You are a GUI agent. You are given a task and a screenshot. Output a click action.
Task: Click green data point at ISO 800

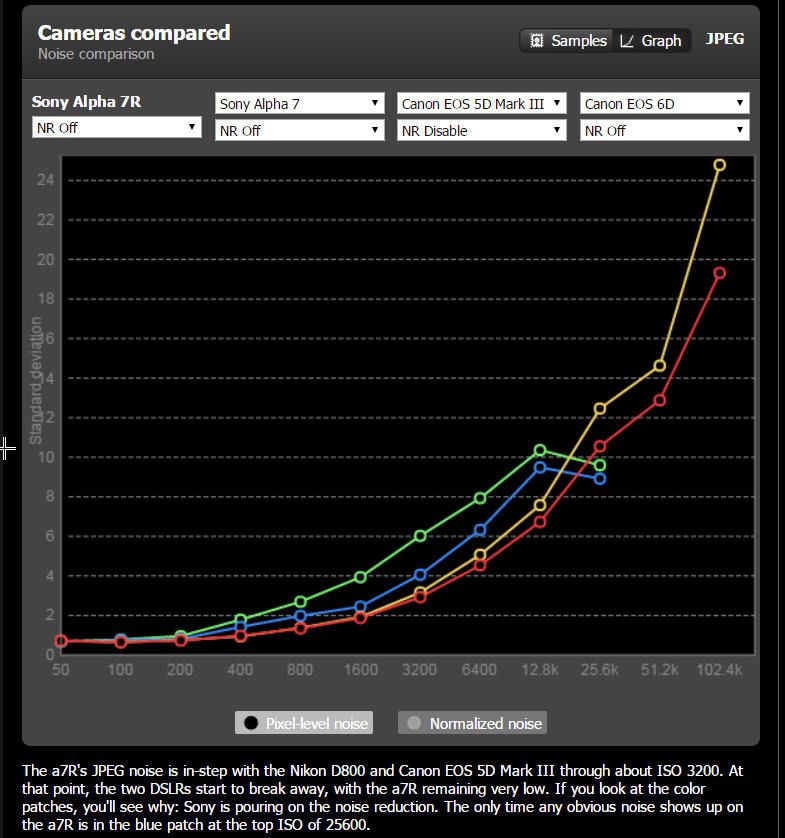point(301,602)
